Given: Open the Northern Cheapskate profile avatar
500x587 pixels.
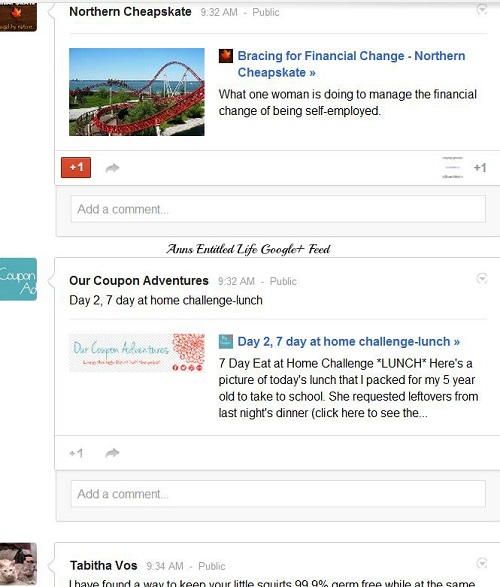Looking at the screenshot, I should pos(18,17).
